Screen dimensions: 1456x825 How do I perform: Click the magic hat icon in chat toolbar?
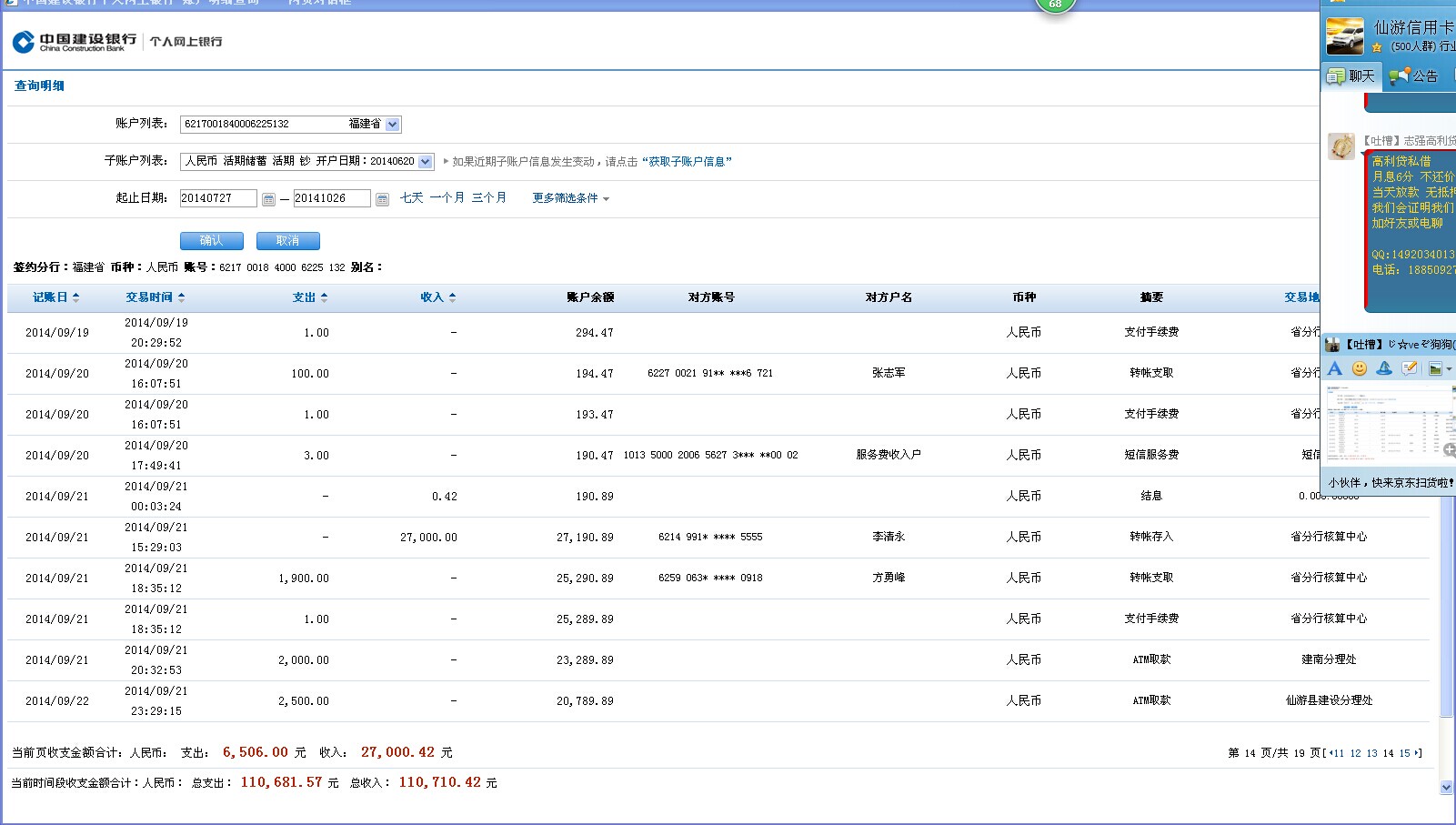(1384, 368)
